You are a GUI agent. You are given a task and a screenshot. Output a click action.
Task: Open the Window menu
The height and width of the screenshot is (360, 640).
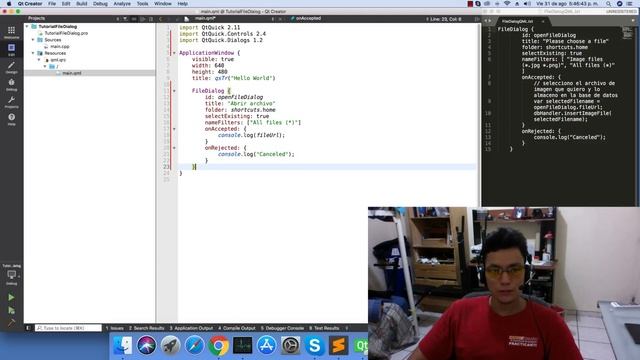163,4
